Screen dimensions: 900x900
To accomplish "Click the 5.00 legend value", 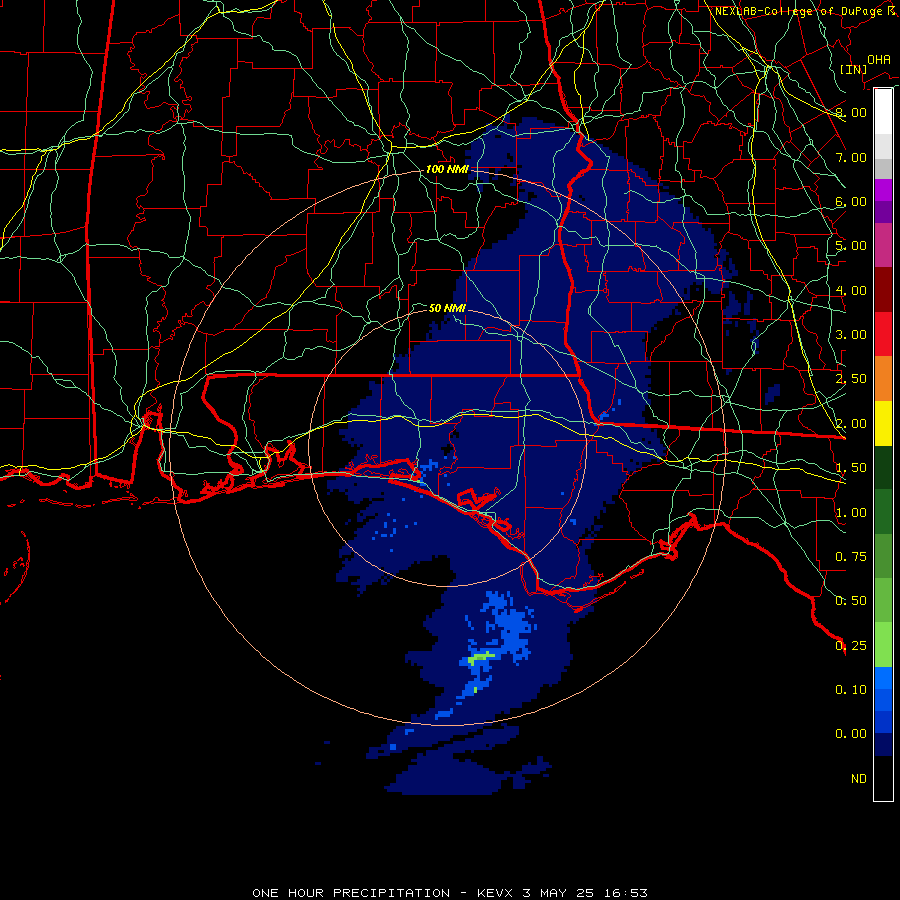I will 851,246.
